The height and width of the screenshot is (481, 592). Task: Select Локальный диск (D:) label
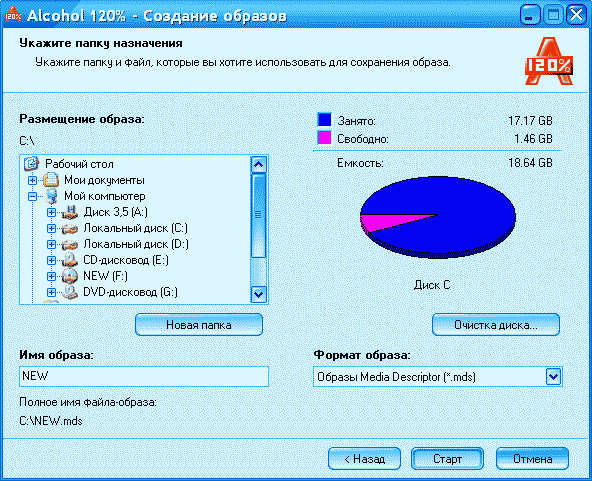[136, 244]
